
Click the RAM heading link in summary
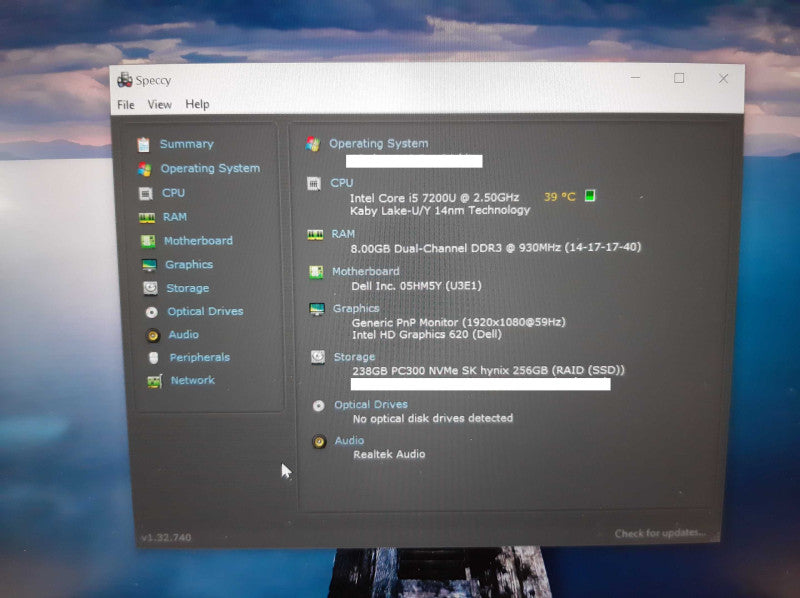[x=343, y=234]
